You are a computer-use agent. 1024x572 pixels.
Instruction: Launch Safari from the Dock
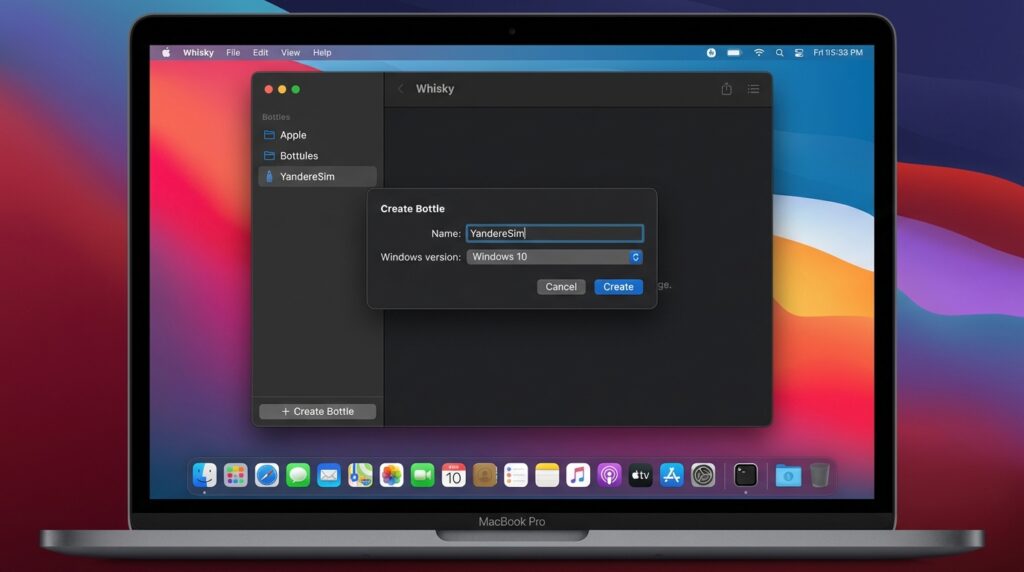pyautogui.click(x=267, y=475)
